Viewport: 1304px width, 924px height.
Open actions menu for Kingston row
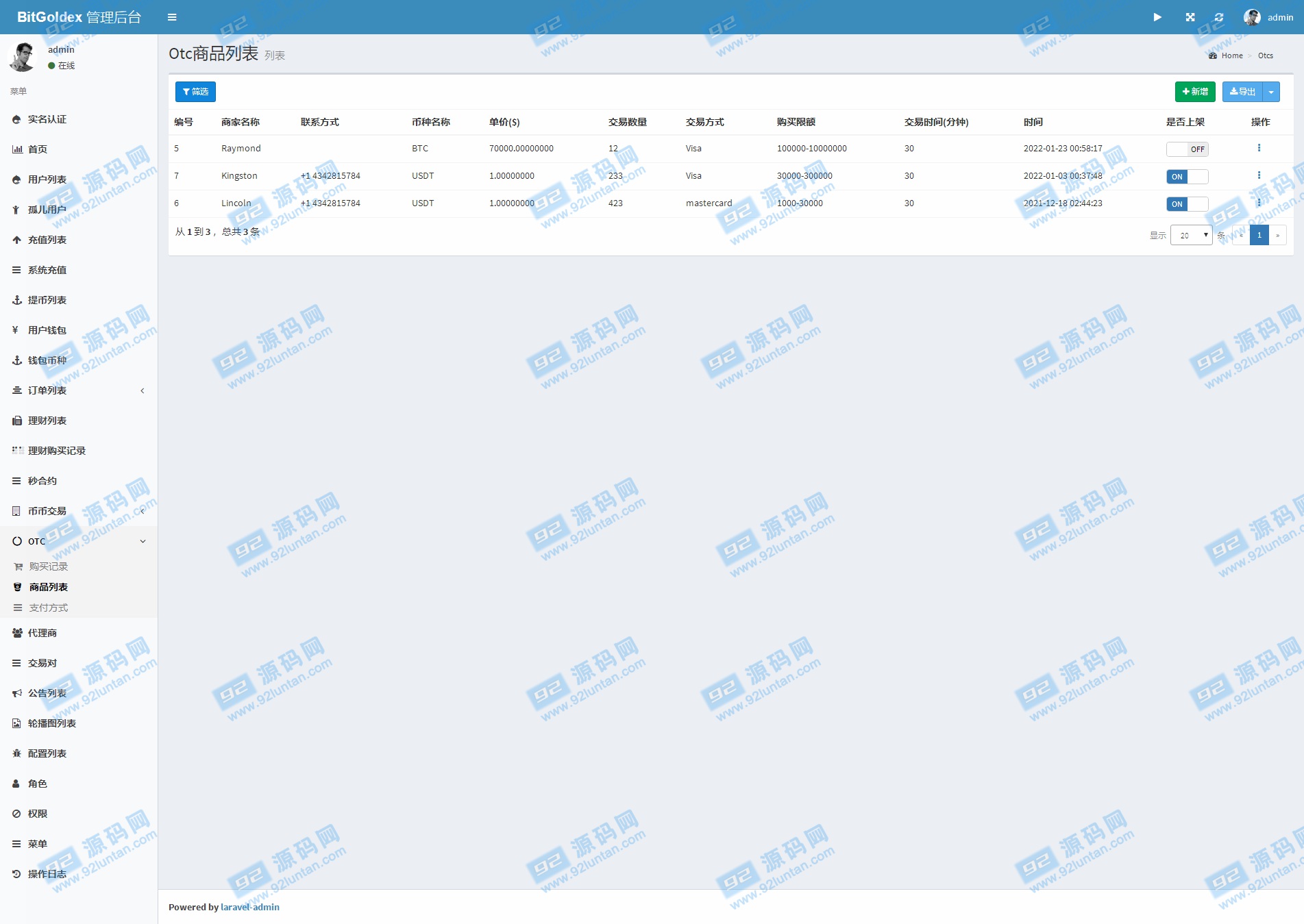click(1259, 175)
